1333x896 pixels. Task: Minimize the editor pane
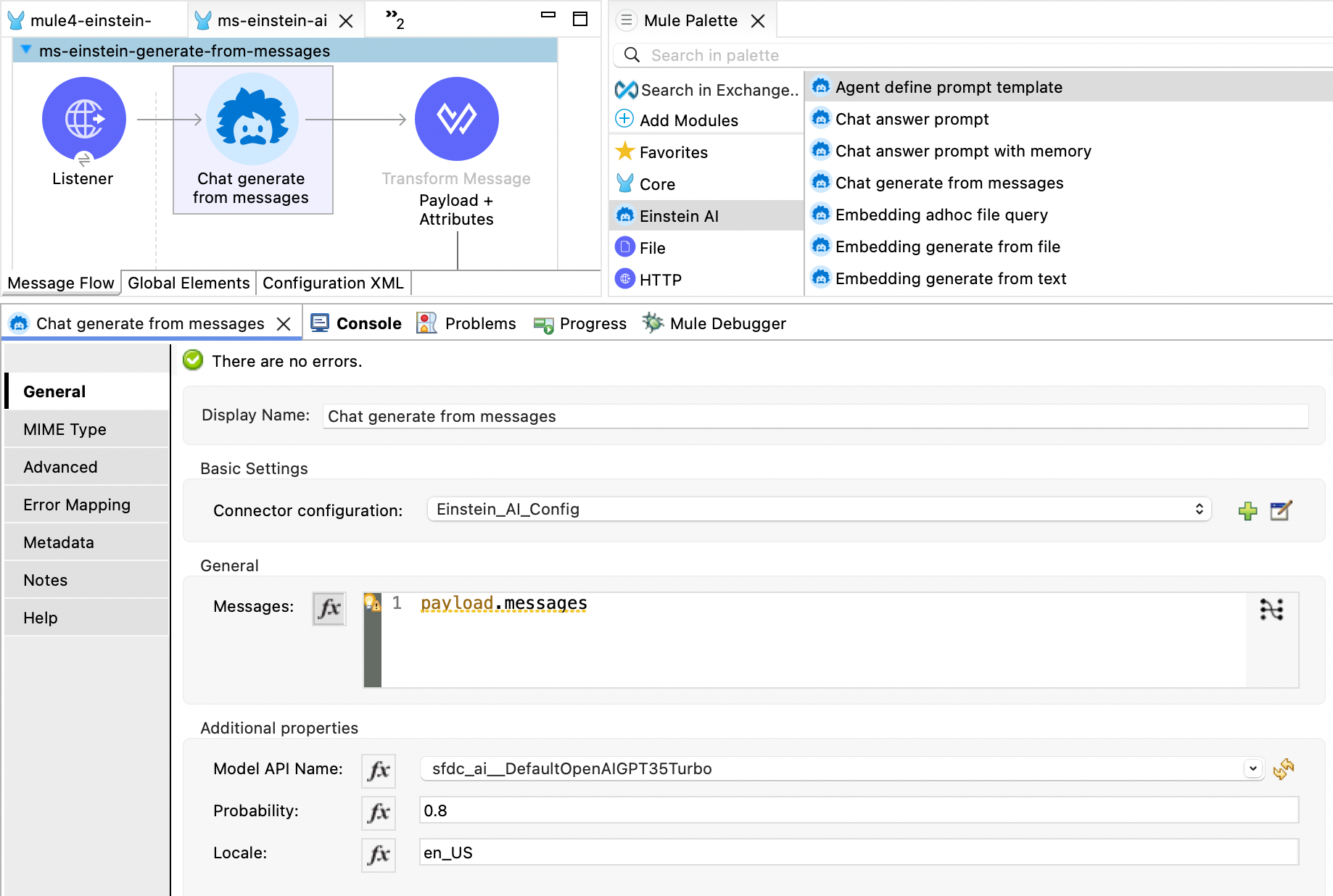[548, 14]
